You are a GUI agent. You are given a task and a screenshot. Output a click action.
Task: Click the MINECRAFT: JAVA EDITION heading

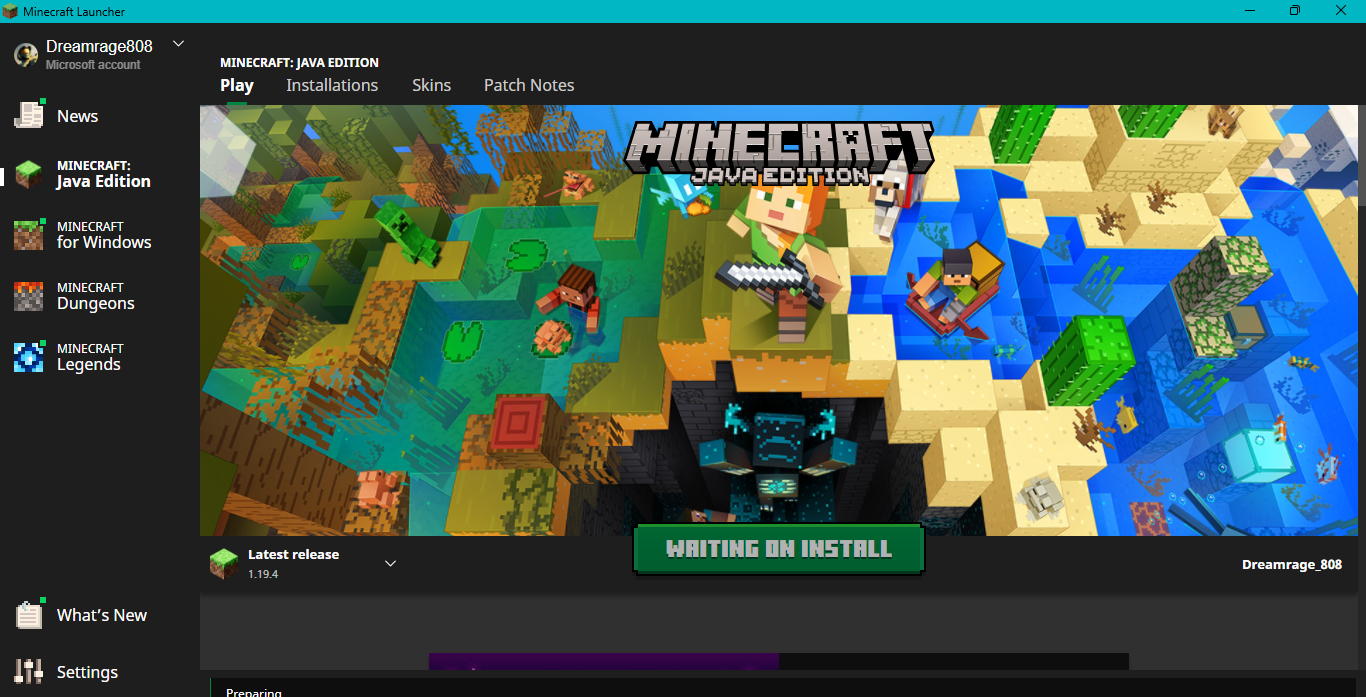pyautogui.click(x=300, y=62)
